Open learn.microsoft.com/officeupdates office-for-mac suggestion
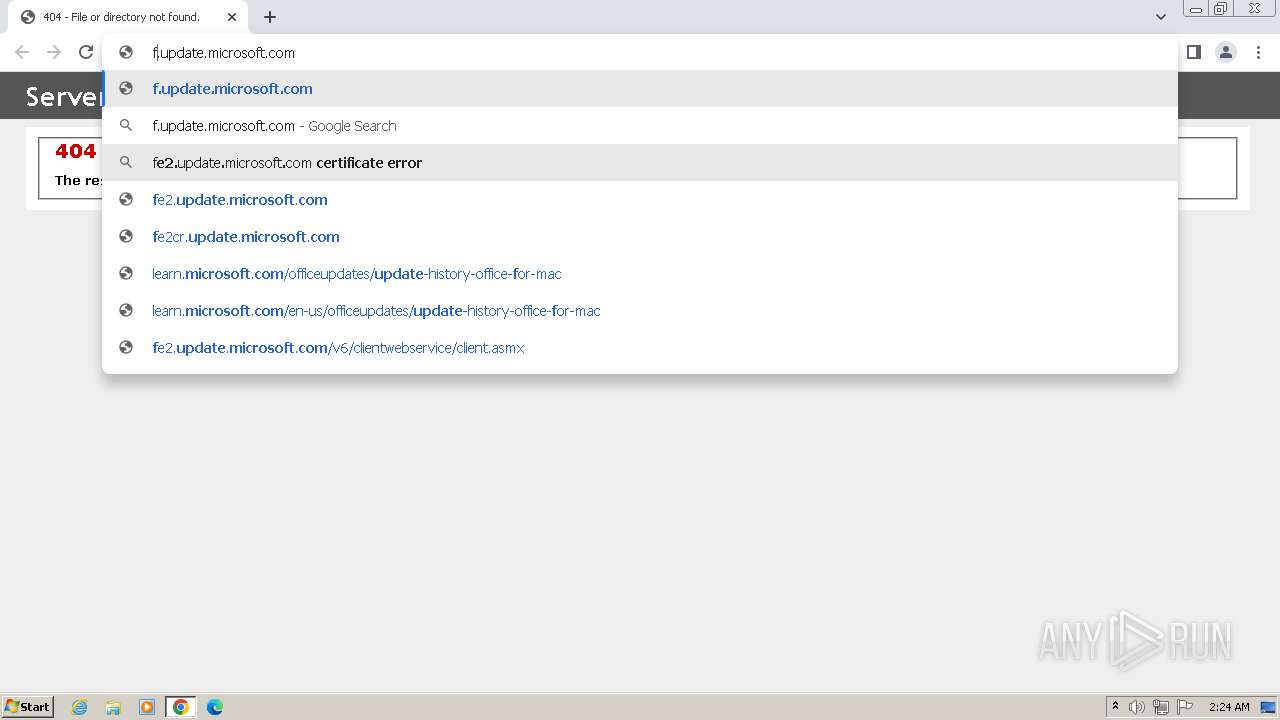 (x=640, y=274)
